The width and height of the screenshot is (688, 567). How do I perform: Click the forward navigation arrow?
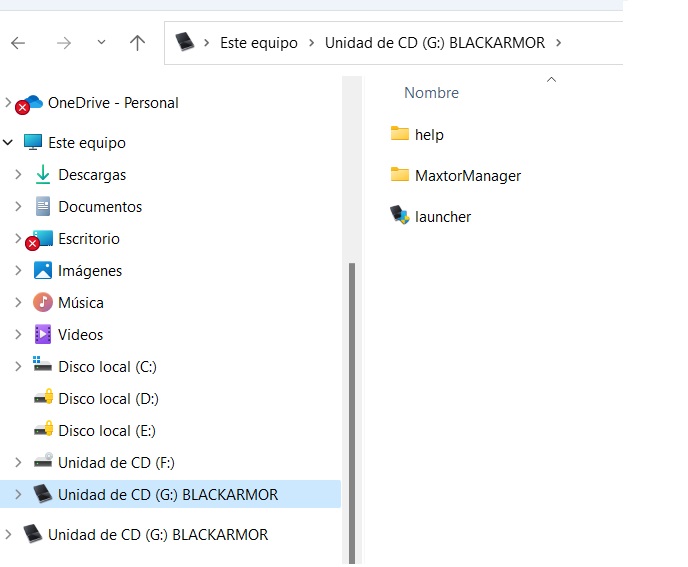63,43
